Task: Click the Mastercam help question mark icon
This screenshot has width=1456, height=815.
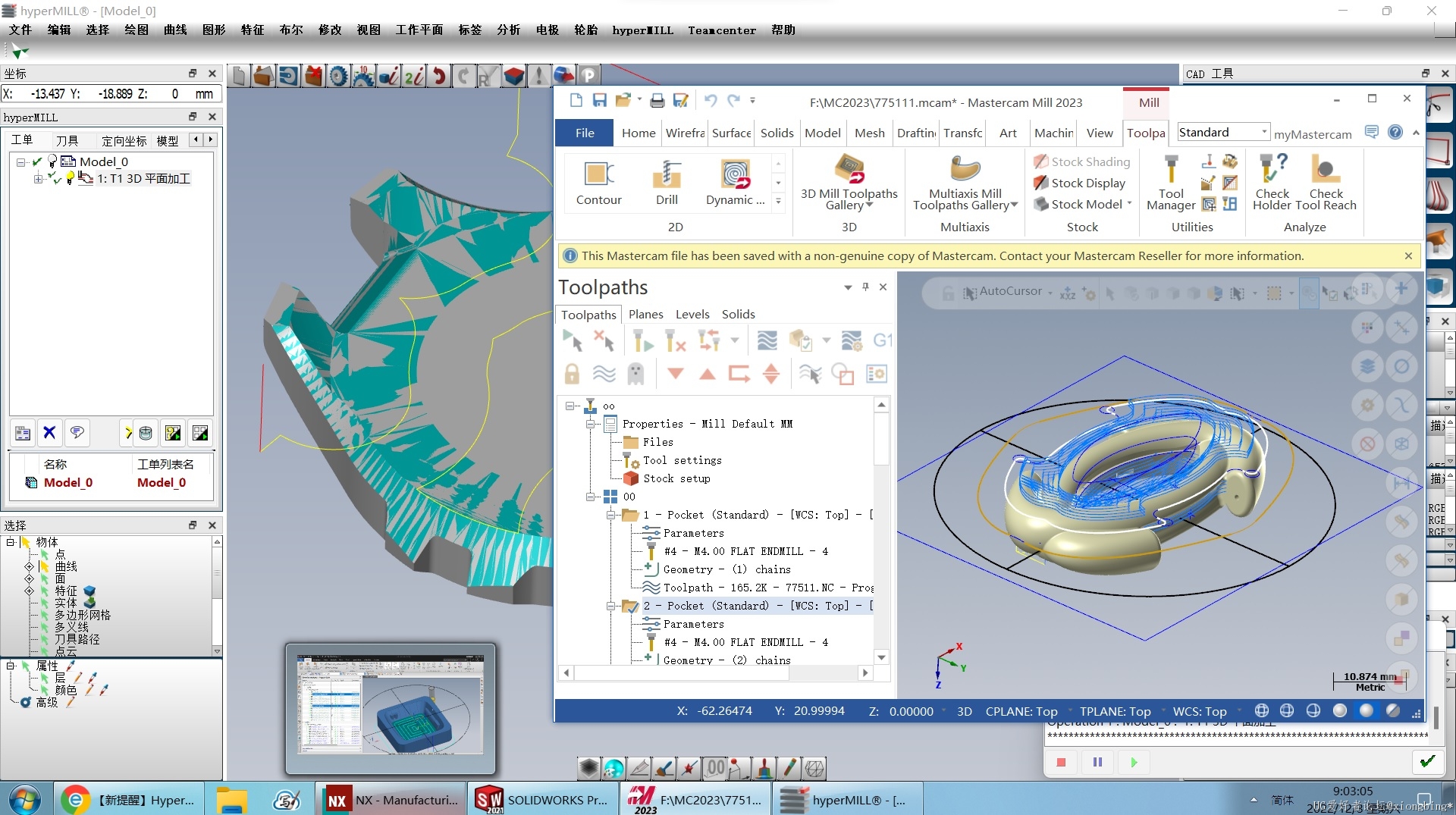Action: [1395, 132]
